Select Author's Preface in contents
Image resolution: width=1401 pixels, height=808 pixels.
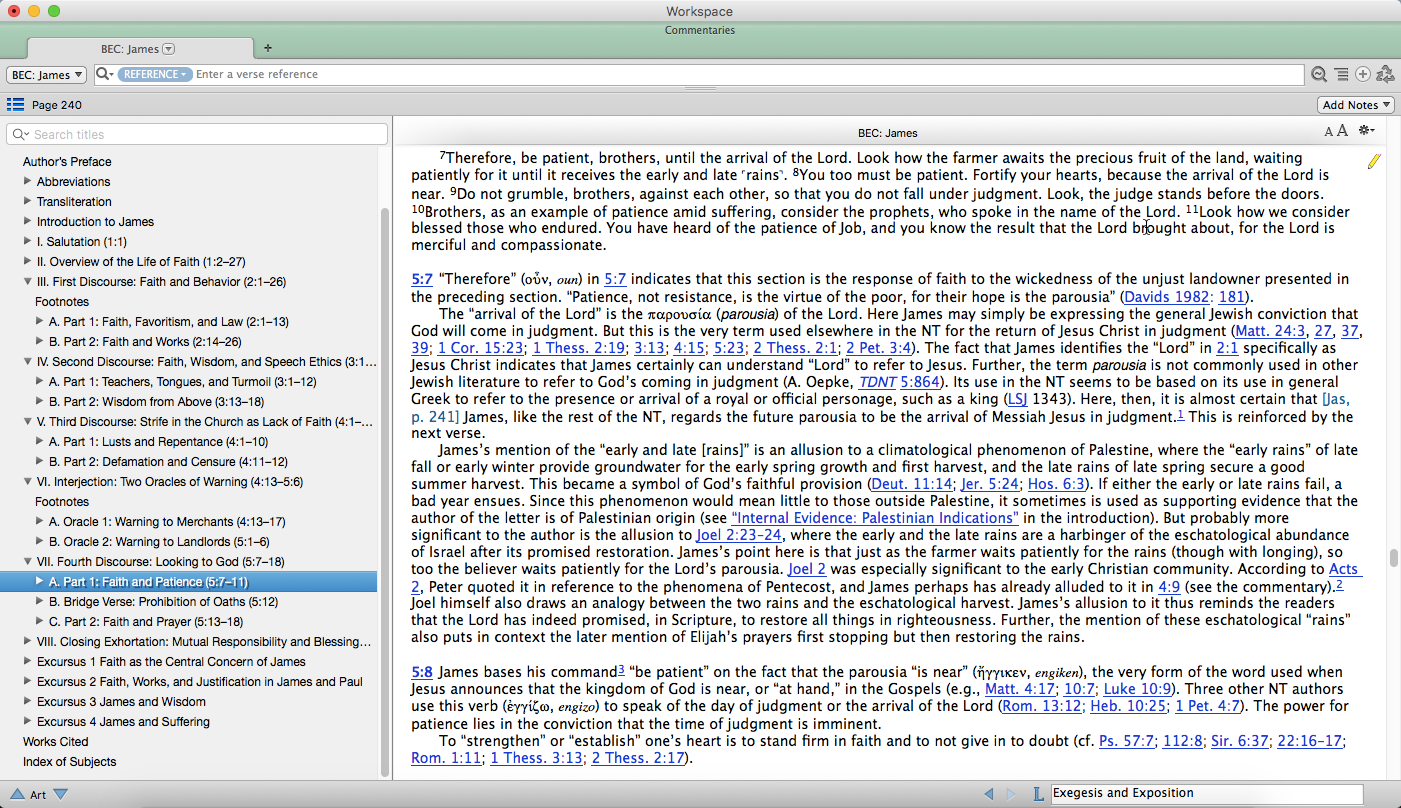coord(67,161)
